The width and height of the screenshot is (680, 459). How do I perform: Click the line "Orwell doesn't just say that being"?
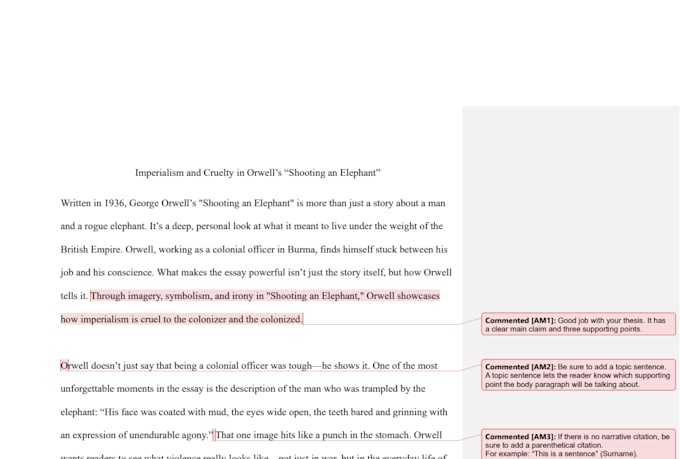coord(249,366)
